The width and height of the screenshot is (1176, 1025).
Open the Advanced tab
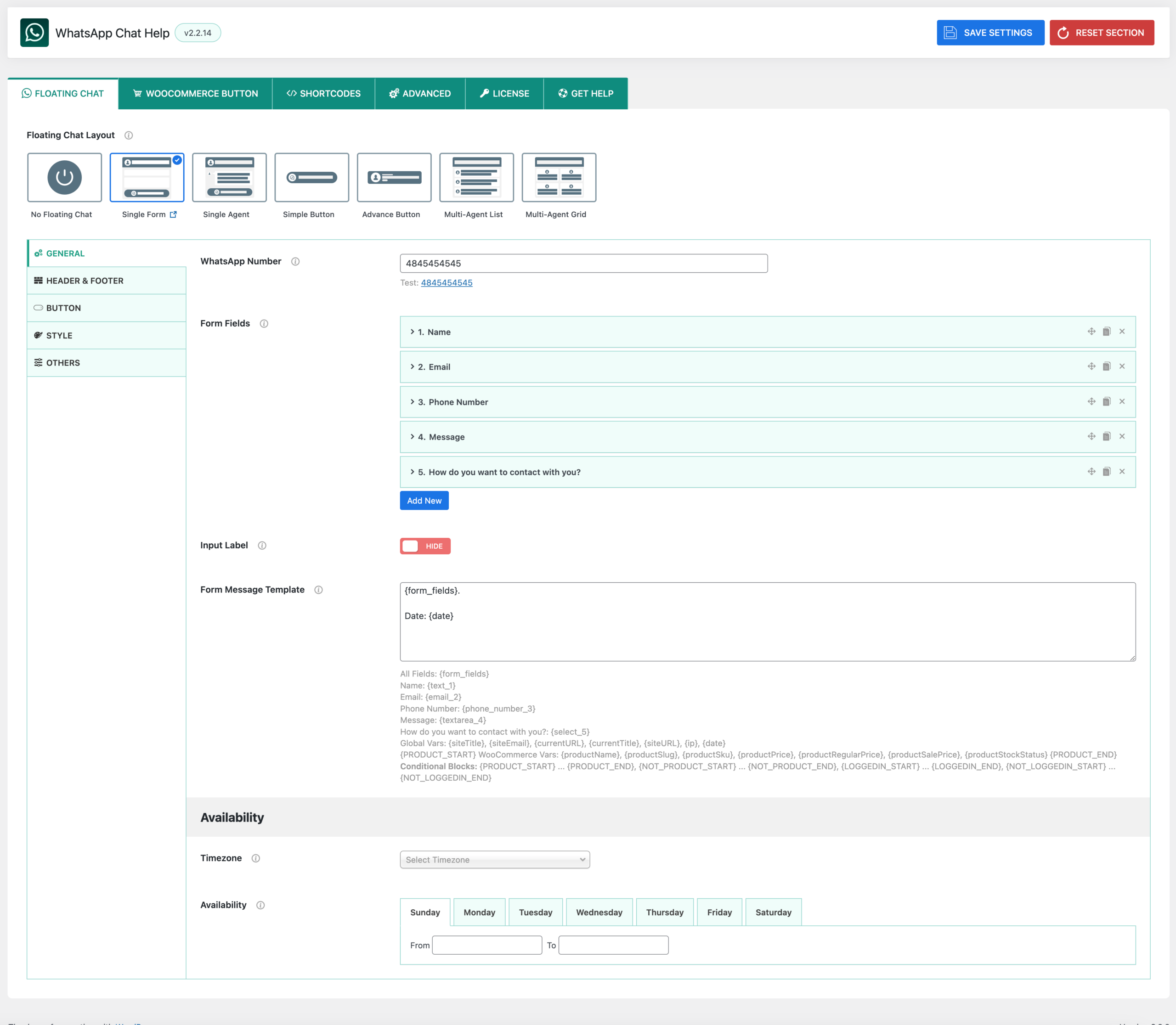tap(420, 93)
